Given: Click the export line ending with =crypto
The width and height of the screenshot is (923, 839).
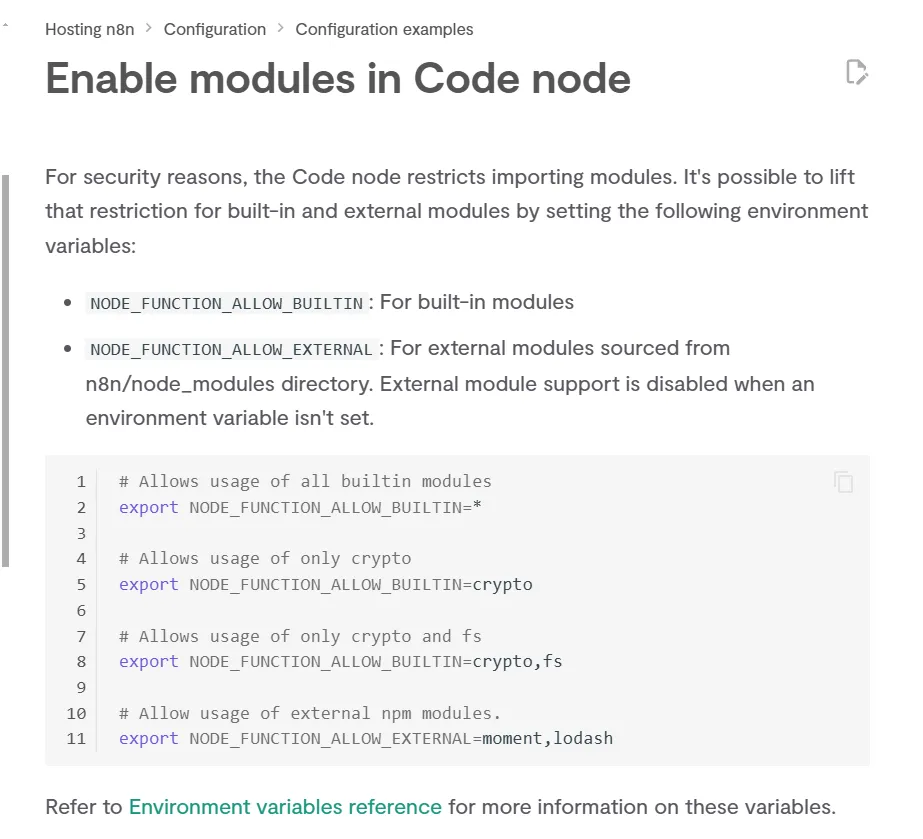Looking at the screenshot, I should pyautogui.click(x=325, y=584).
